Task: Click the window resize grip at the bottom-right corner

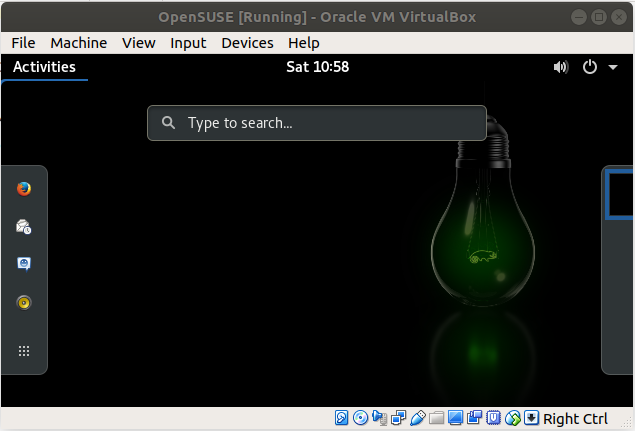Action: pyautogui.click(x=627, y=423)
